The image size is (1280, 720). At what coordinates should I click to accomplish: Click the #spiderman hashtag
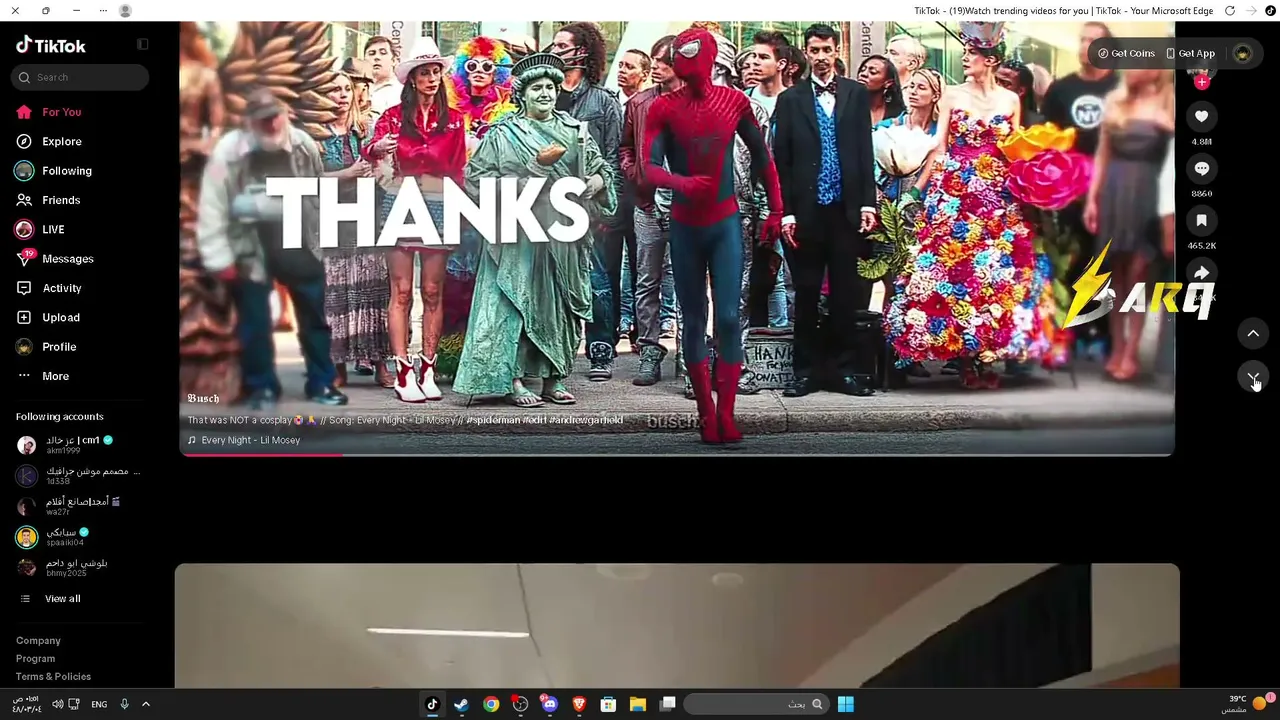point(493,420)
